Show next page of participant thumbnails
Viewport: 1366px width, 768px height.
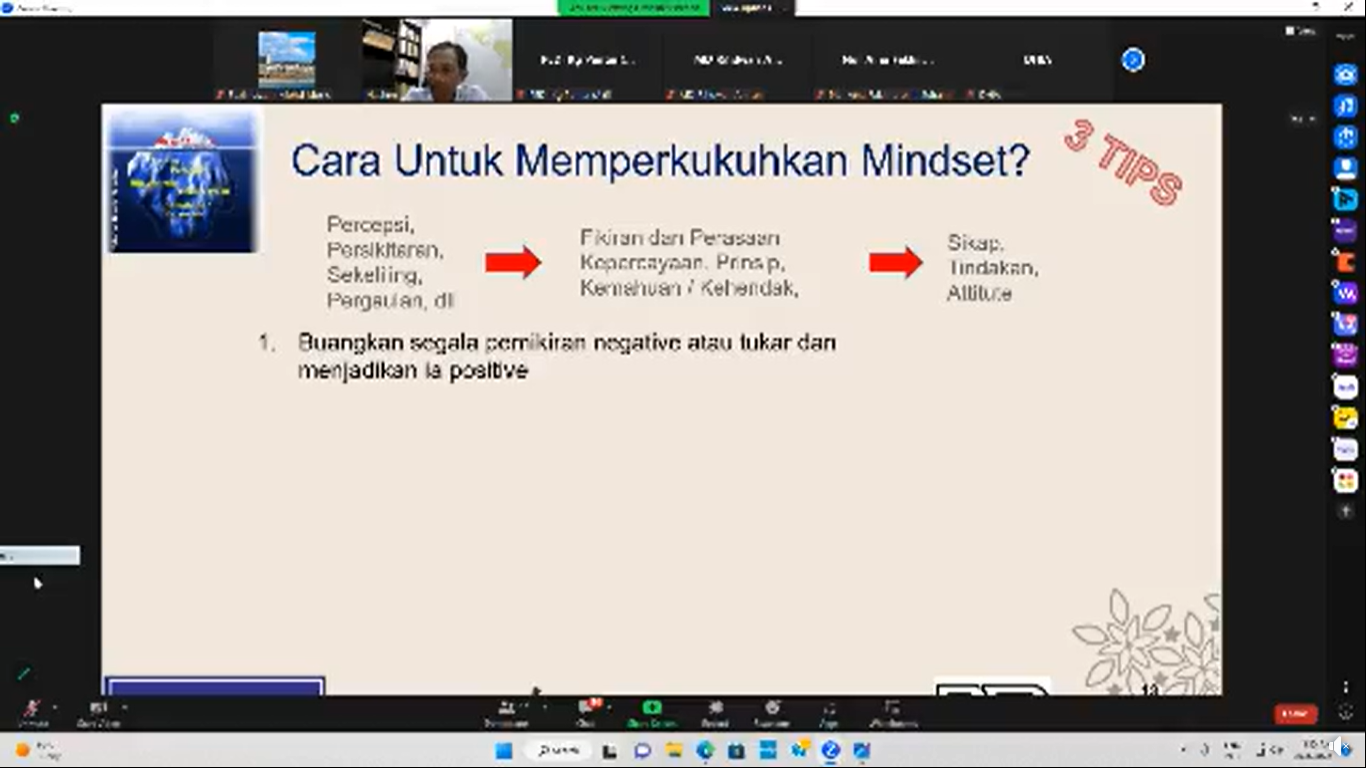pyautogui.click(x=1132, y=60)
